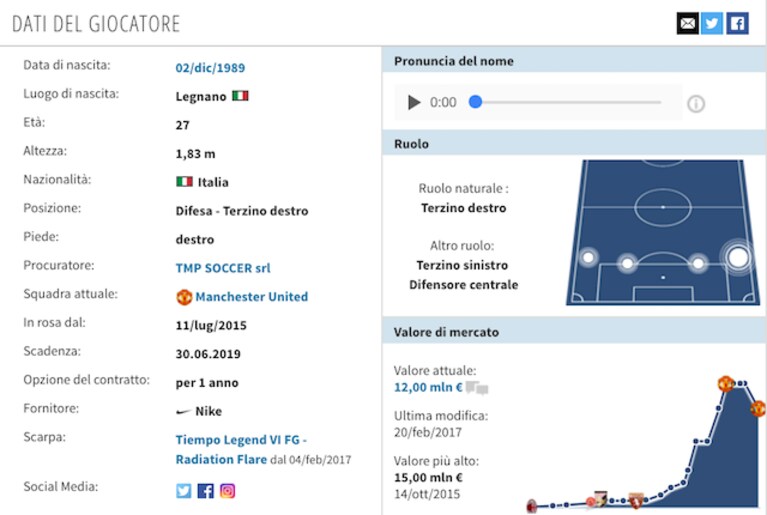The image size is (767, 515).
Task: Select last change date 20/feb/2017
Action: 428,432
